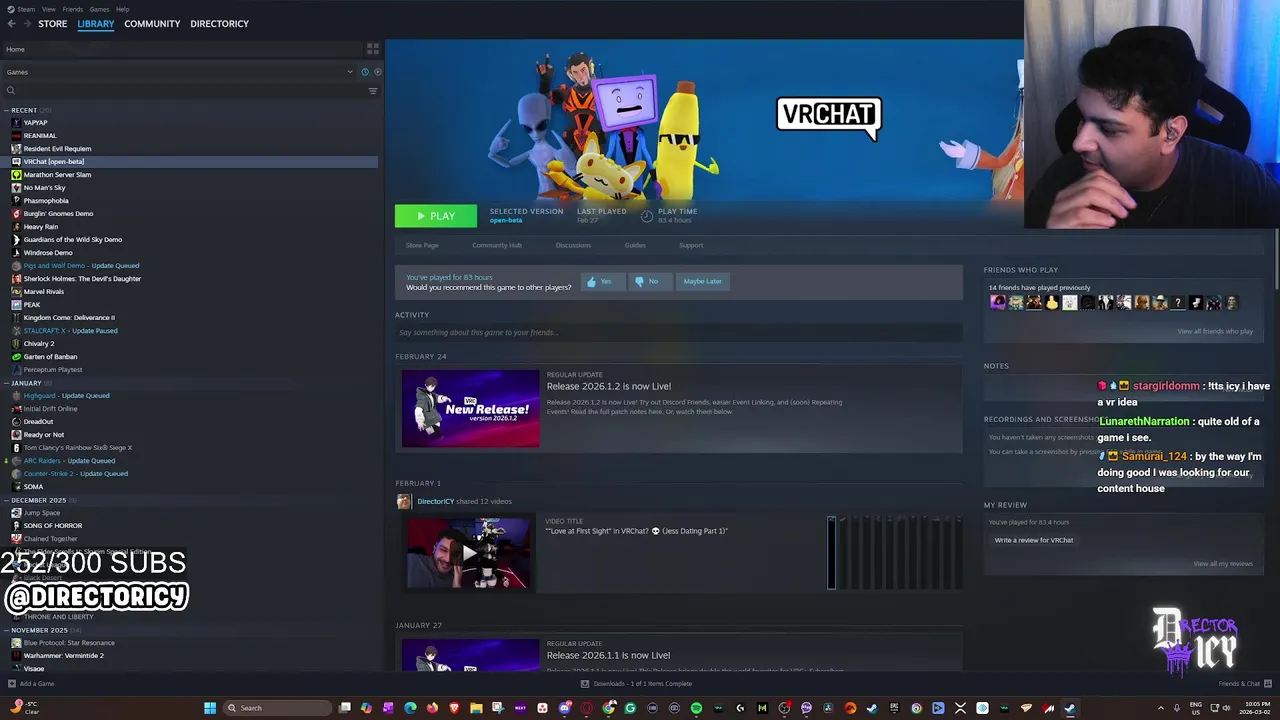Play the Love at First Sight video
The image size is (1280, 720).
(x=467, y=552)
